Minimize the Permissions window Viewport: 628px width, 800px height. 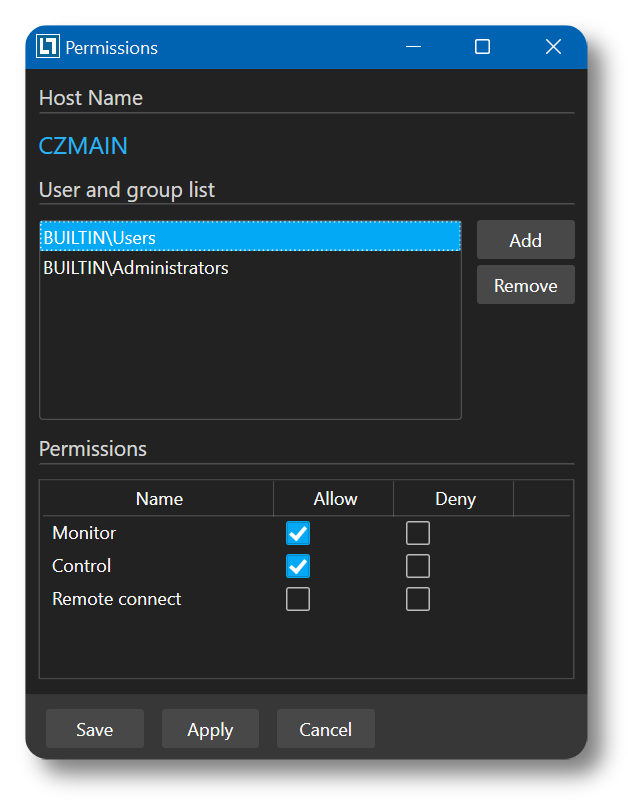(x=413, y=47)
